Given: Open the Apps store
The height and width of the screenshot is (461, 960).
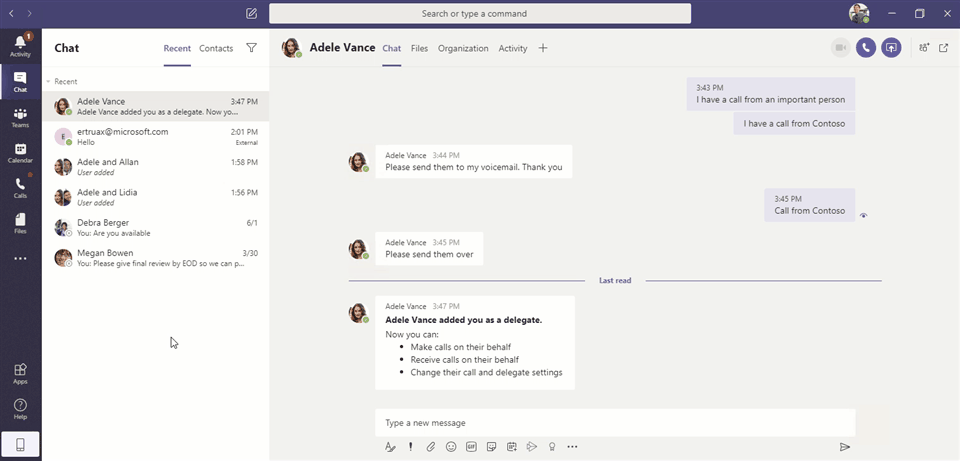Looking at the screenshot, I should pos(20,373).
